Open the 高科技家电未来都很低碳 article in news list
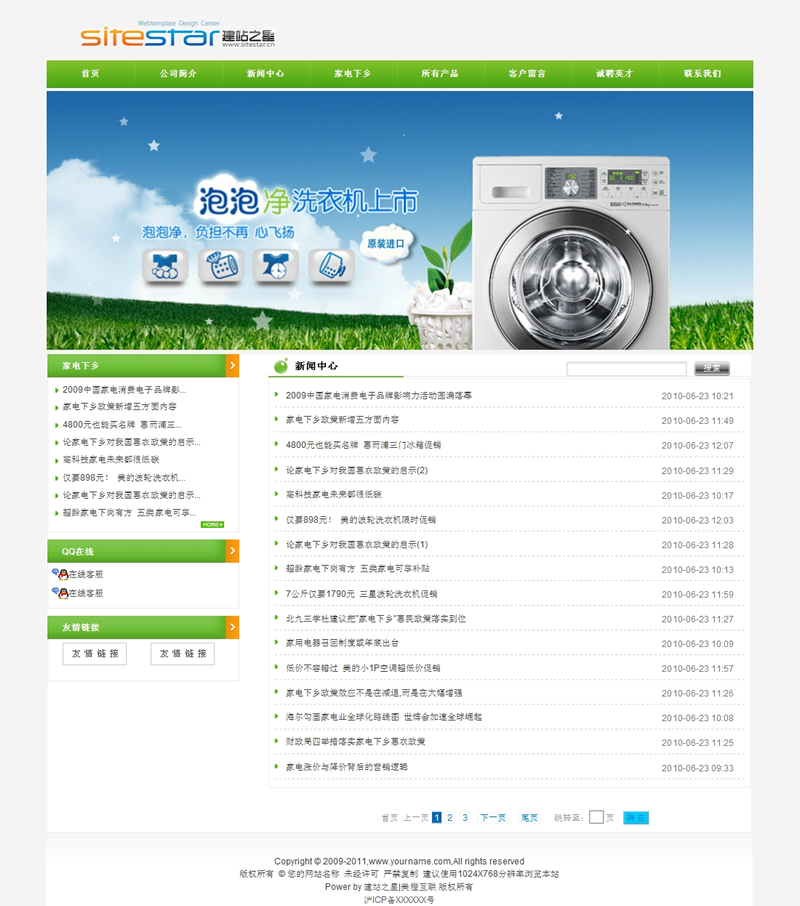This screenshot has height=906, width=800. tap(333, 495)
